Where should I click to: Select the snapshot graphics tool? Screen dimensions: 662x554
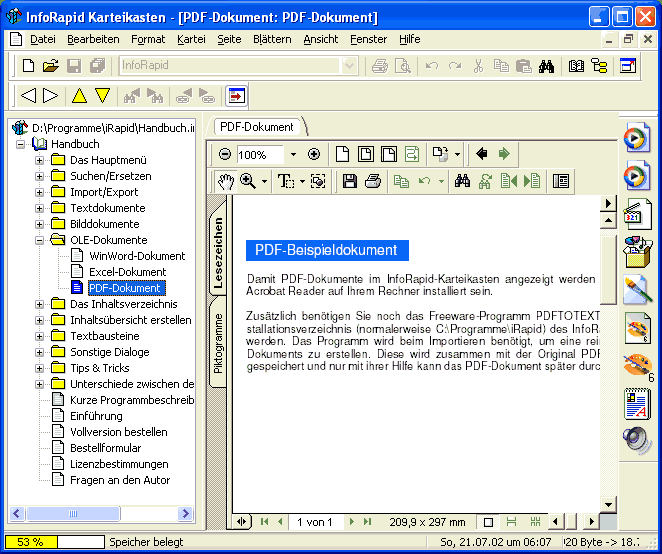click(318, 182)
